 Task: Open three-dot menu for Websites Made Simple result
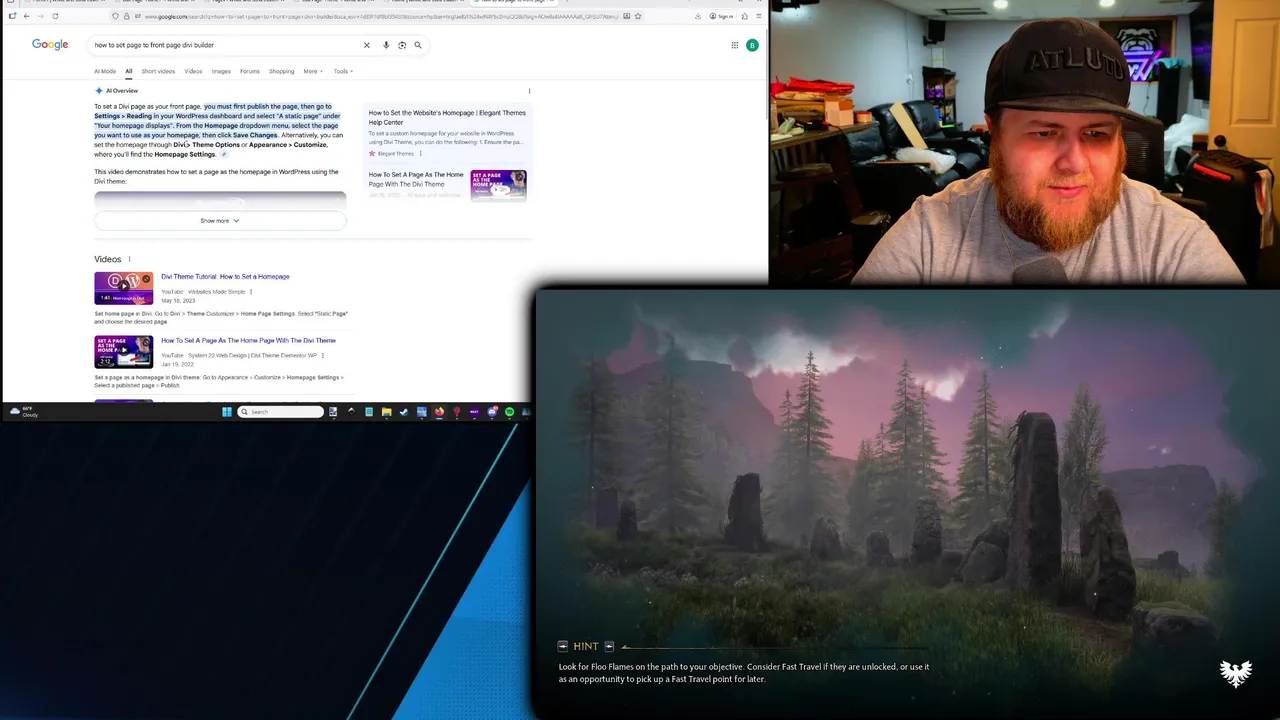(251, 292)
